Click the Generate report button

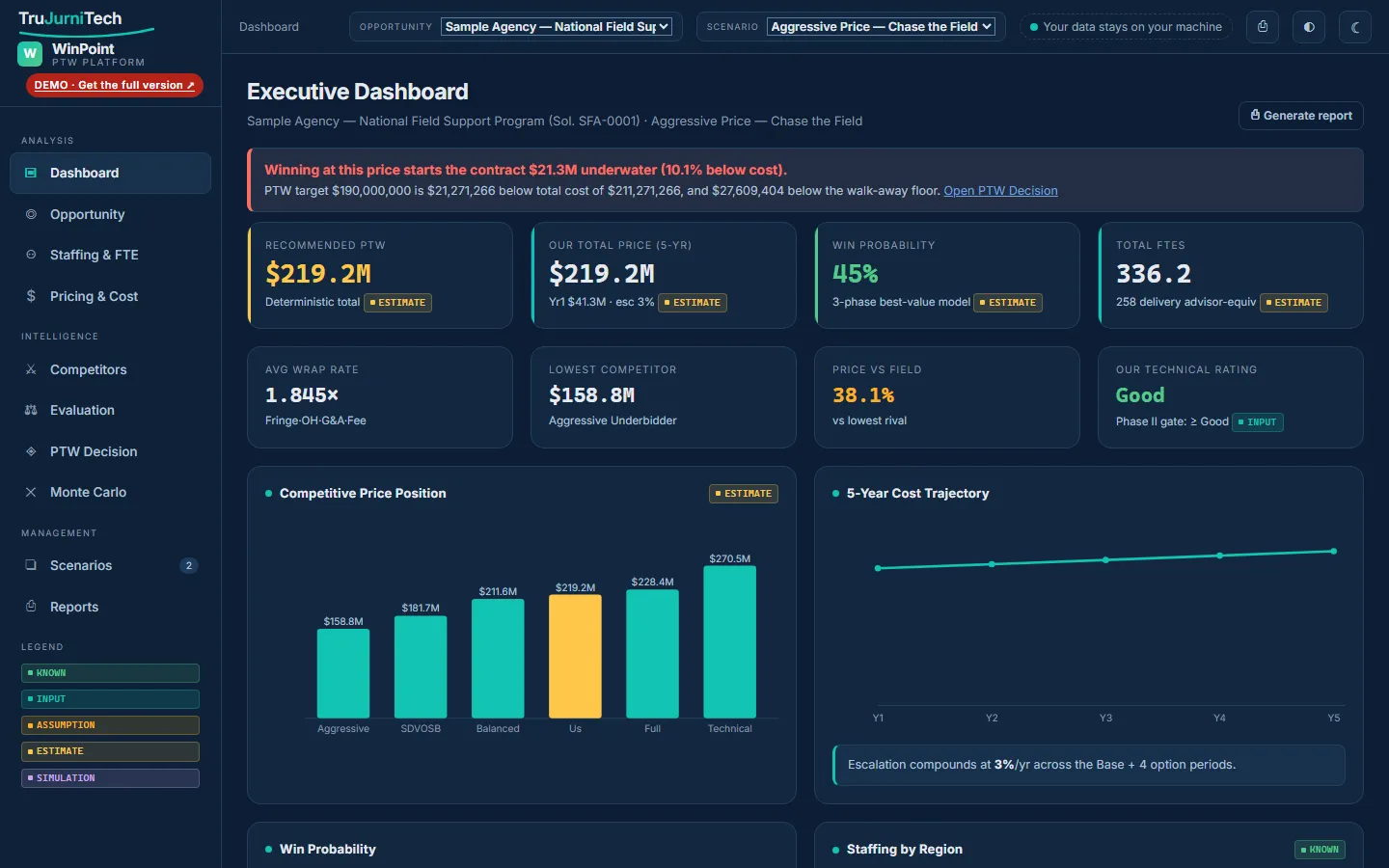tap(1300, 116)
